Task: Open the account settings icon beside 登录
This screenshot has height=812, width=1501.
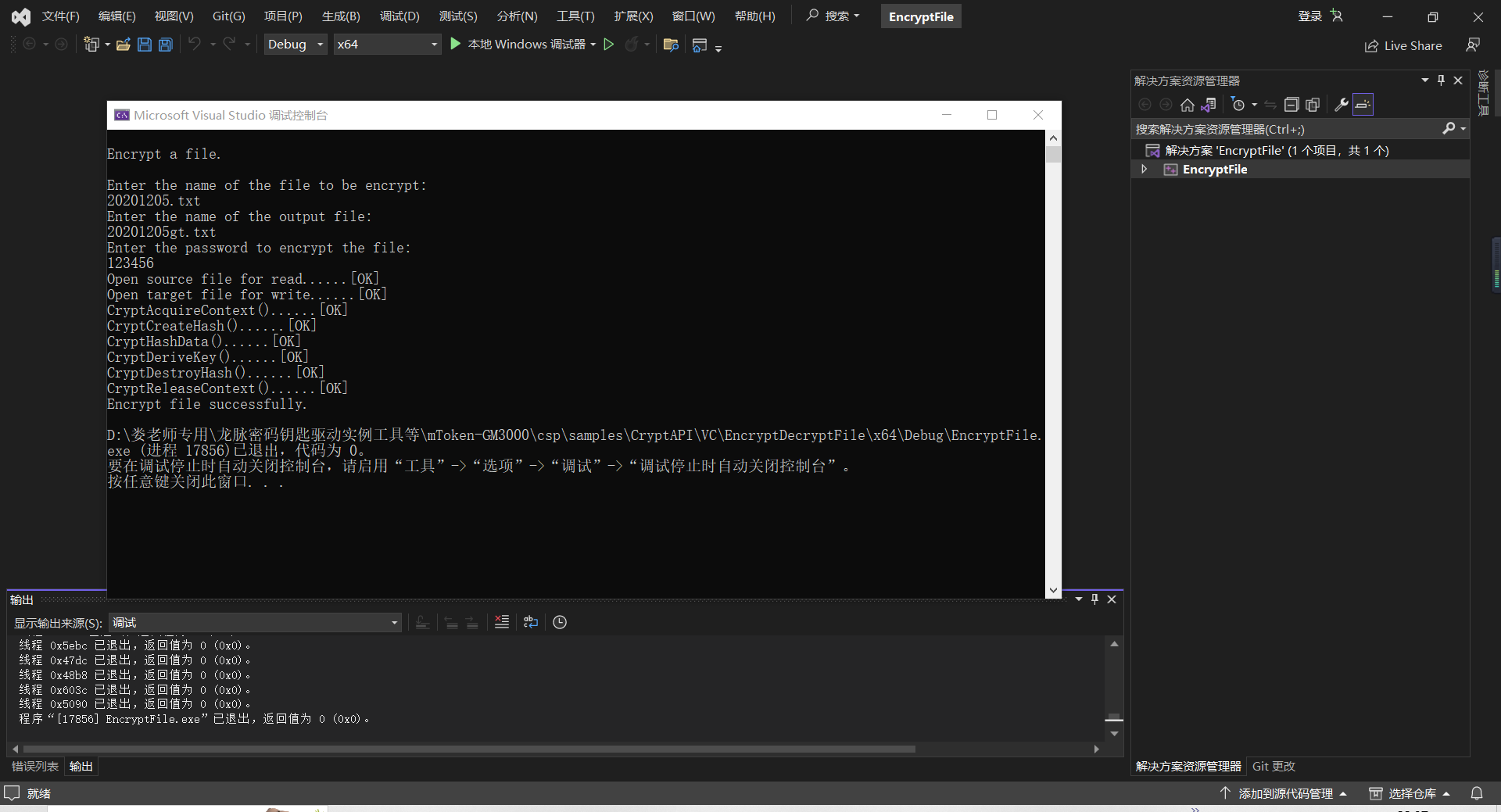Action: 1337,16
